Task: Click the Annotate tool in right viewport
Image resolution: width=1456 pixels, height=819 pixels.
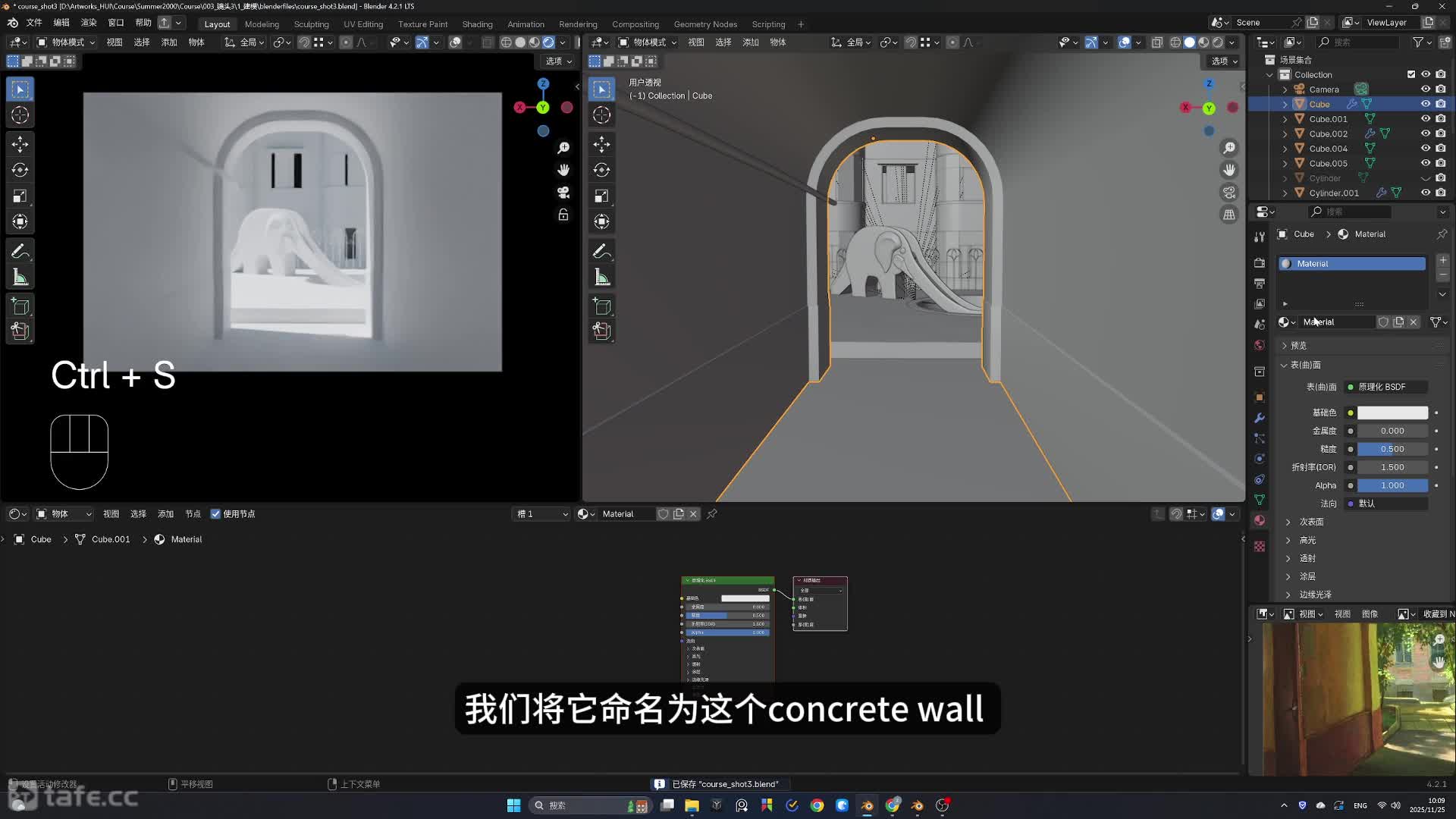Action: click(602, 251)
